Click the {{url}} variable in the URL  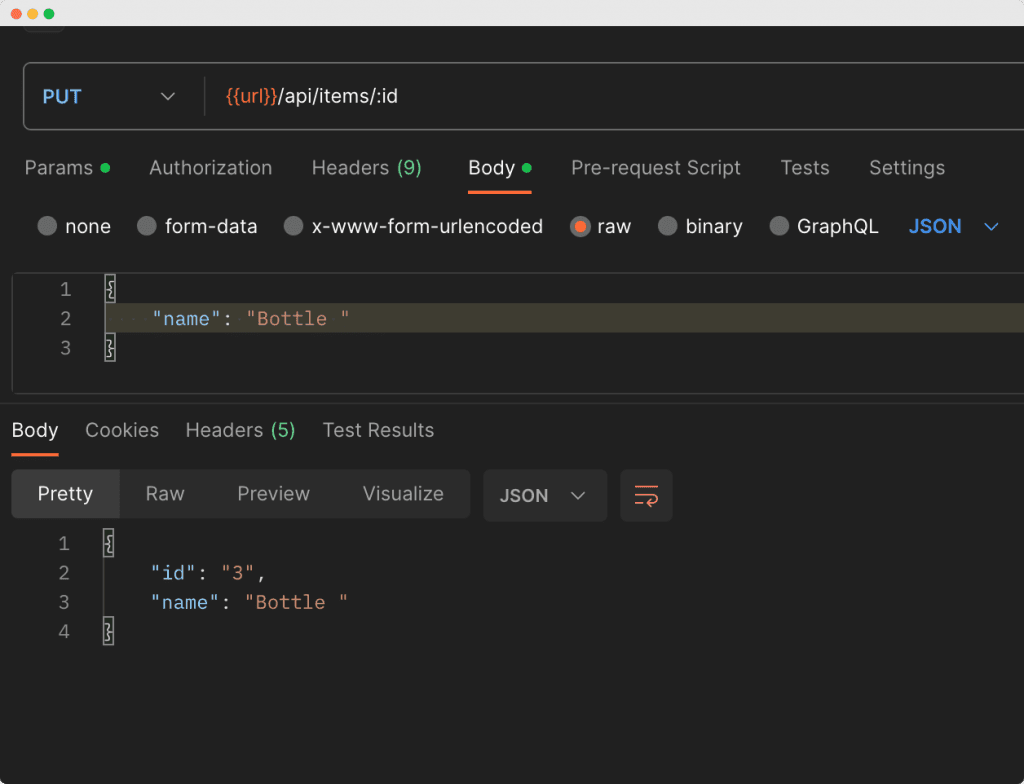coord(251,96)
